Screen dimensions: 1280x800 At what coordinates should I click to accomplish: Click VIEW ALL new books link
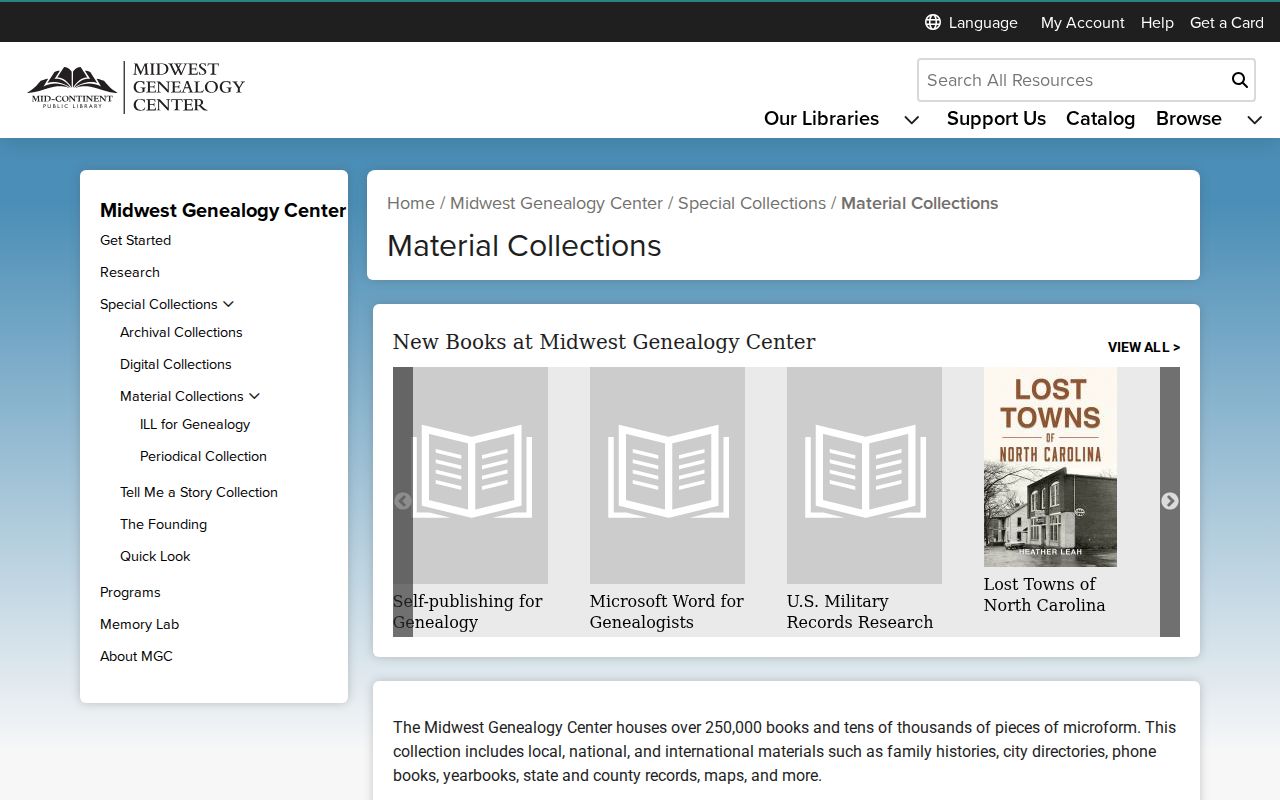coord(1144,347)
